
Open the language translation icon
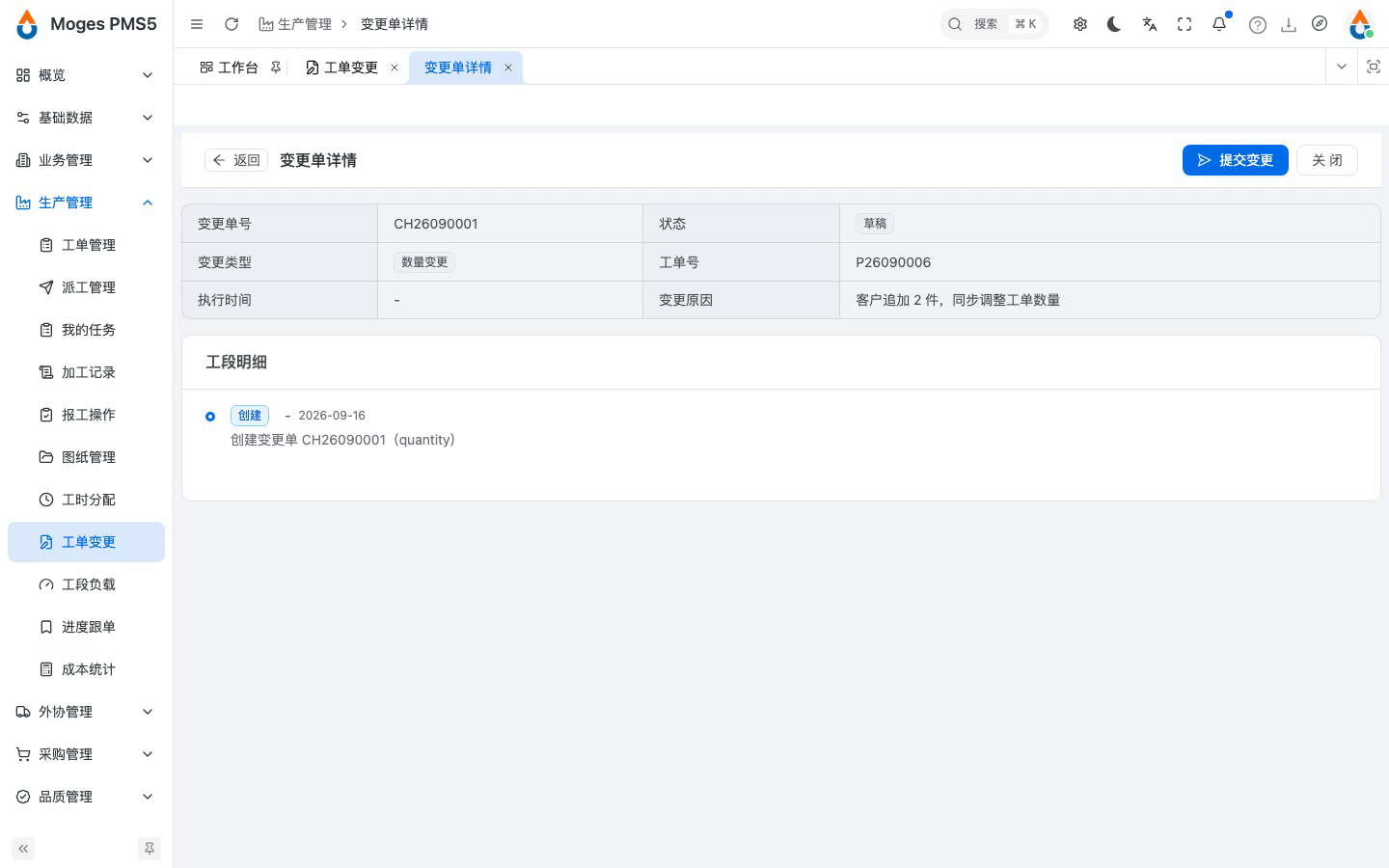pos(1150,24)
